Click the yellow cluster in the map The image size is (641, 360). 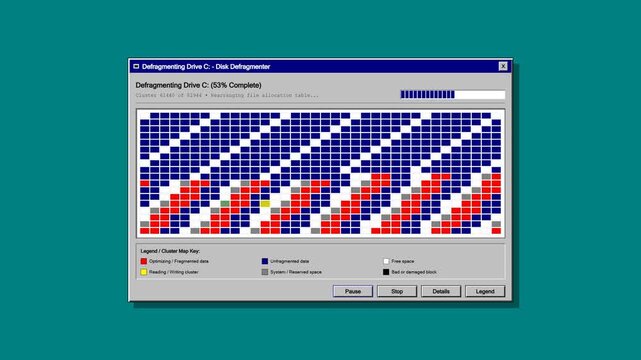(265, 204)
